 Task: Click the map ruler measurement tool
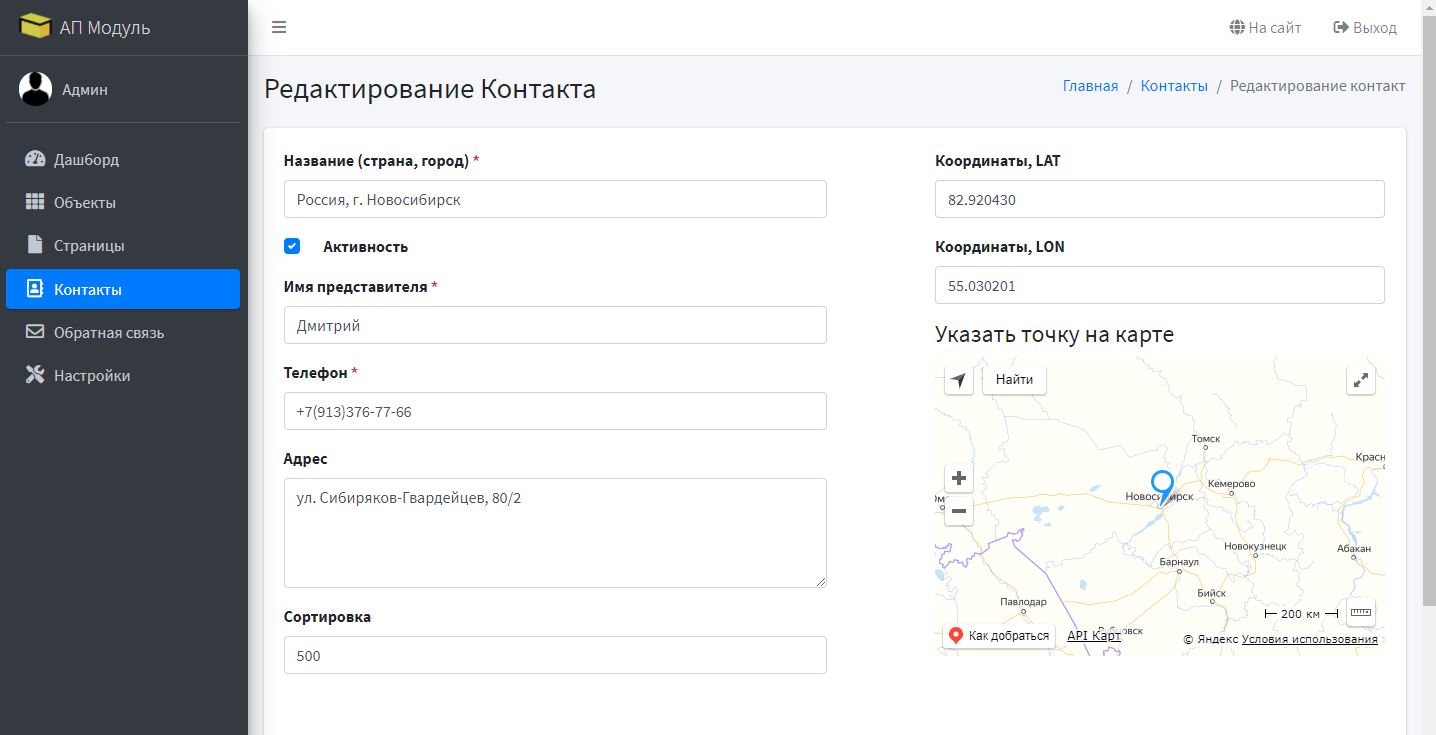1361,612
